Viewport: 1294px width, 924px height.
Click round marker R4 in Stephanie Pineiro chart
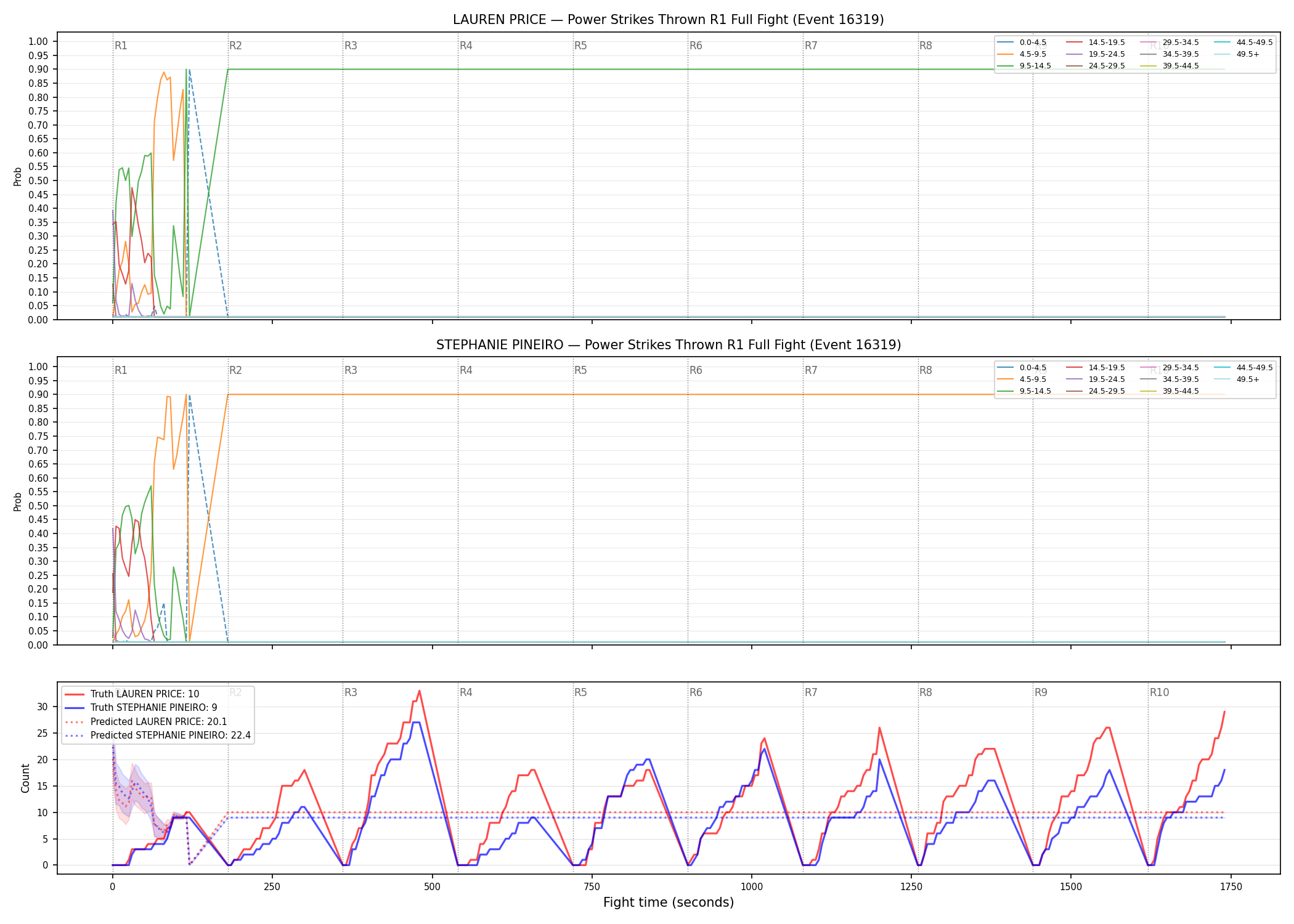click(466, 370)
